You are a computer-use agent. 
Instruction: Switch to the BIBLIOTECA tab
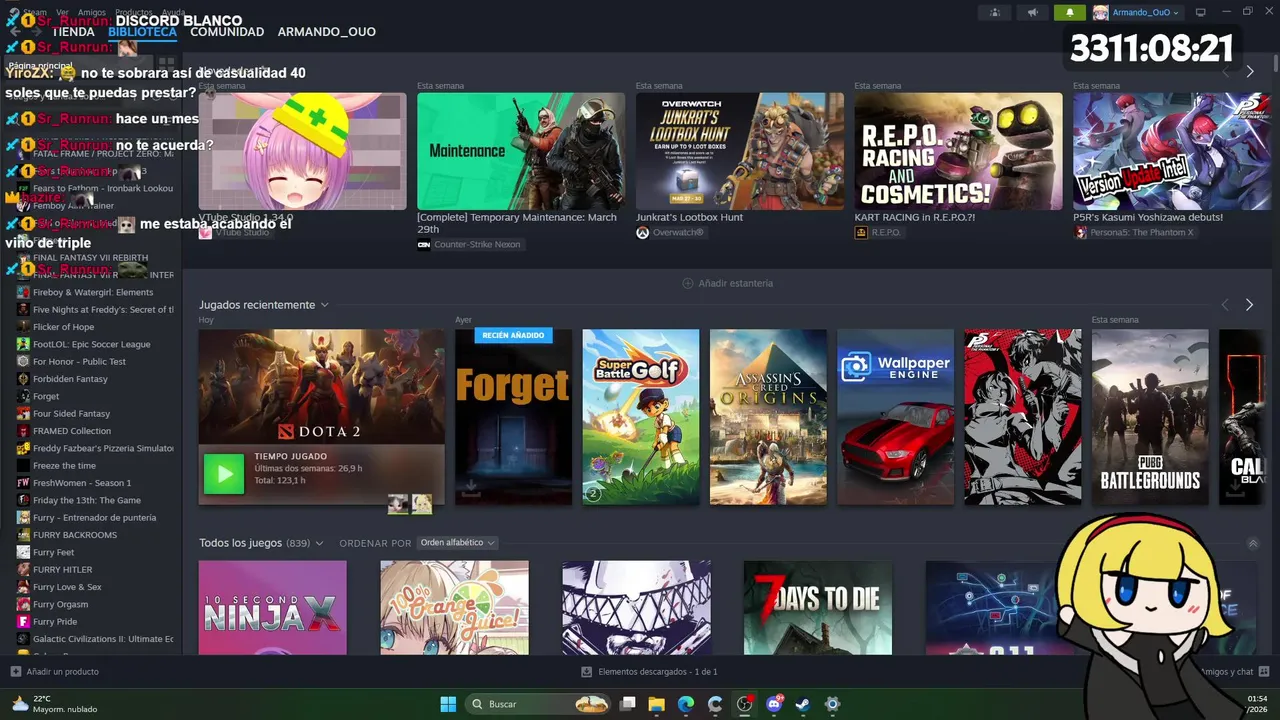point(142,32)
